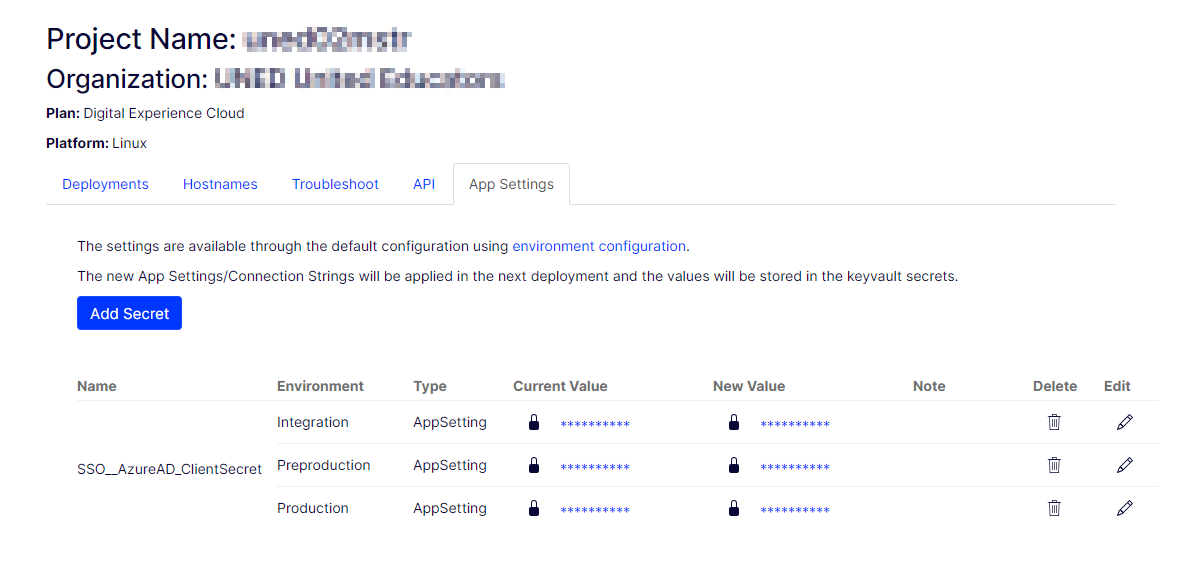Open the Deployments tab
Viewport: 1185px width, 566px height.
(105, 184)
